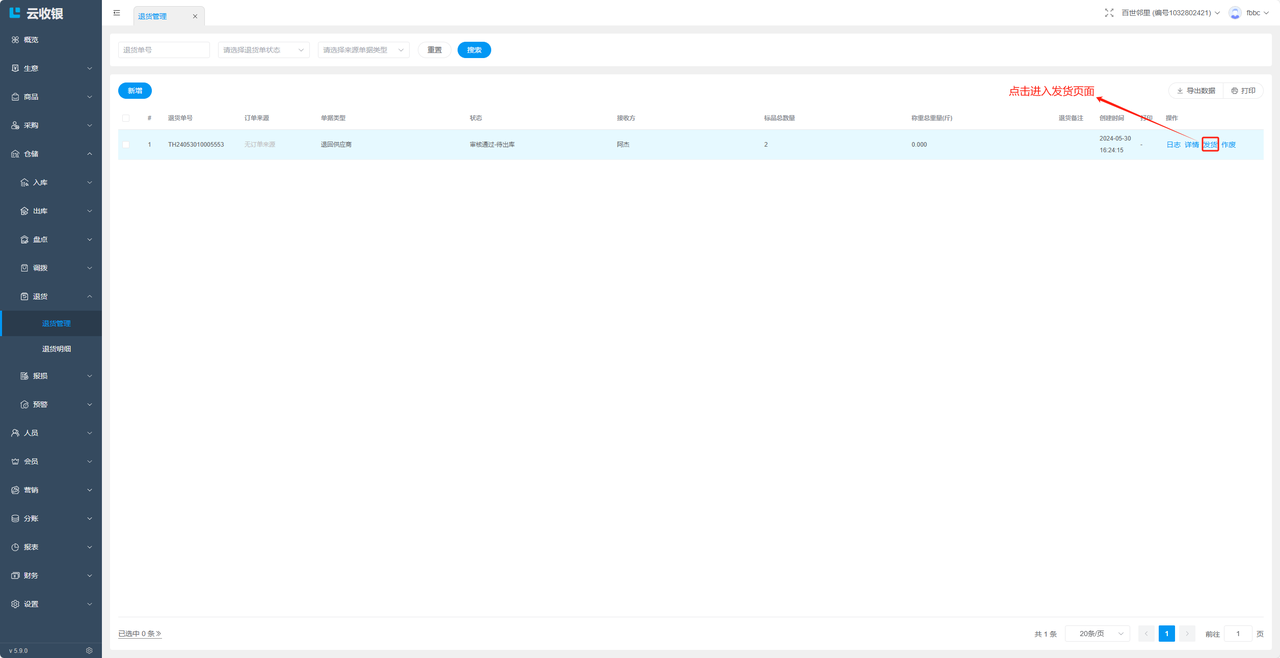The image size is (1280, 658).
Task: Click the blue 搜索 search button
Action: 474,50
